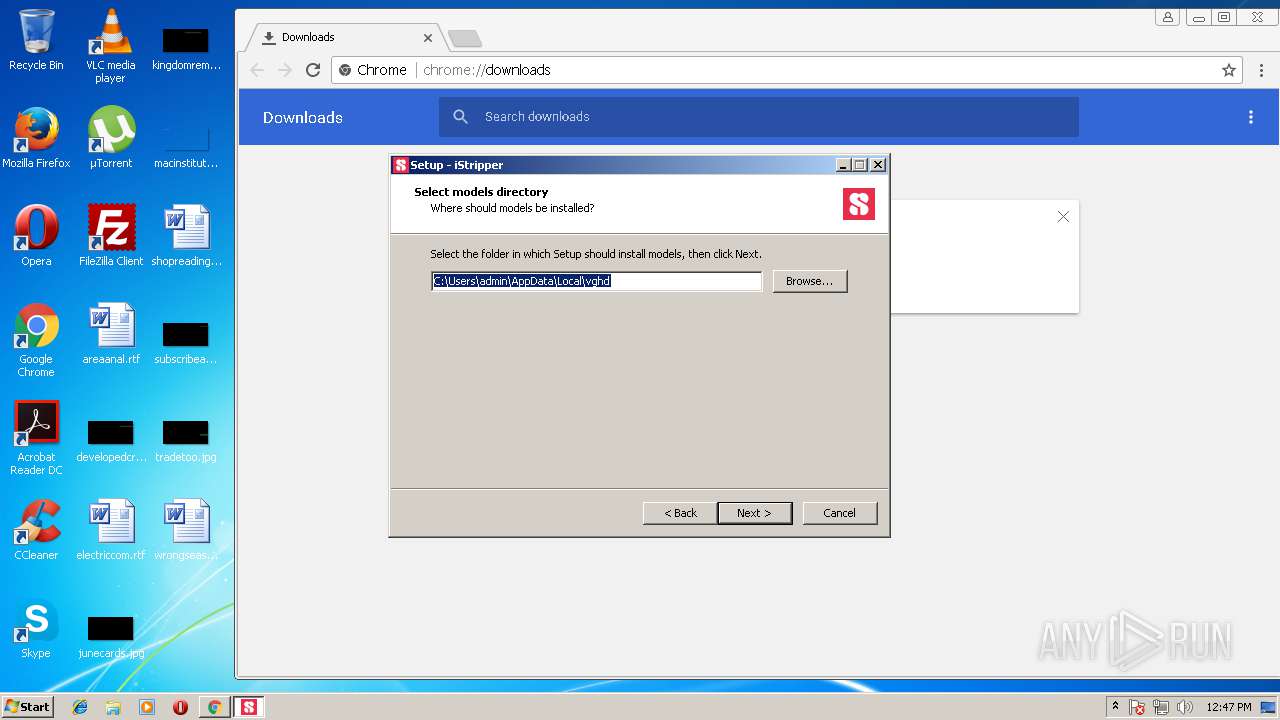Reload the Chrome page
The image size is (1280, 720).
point(313,70)
